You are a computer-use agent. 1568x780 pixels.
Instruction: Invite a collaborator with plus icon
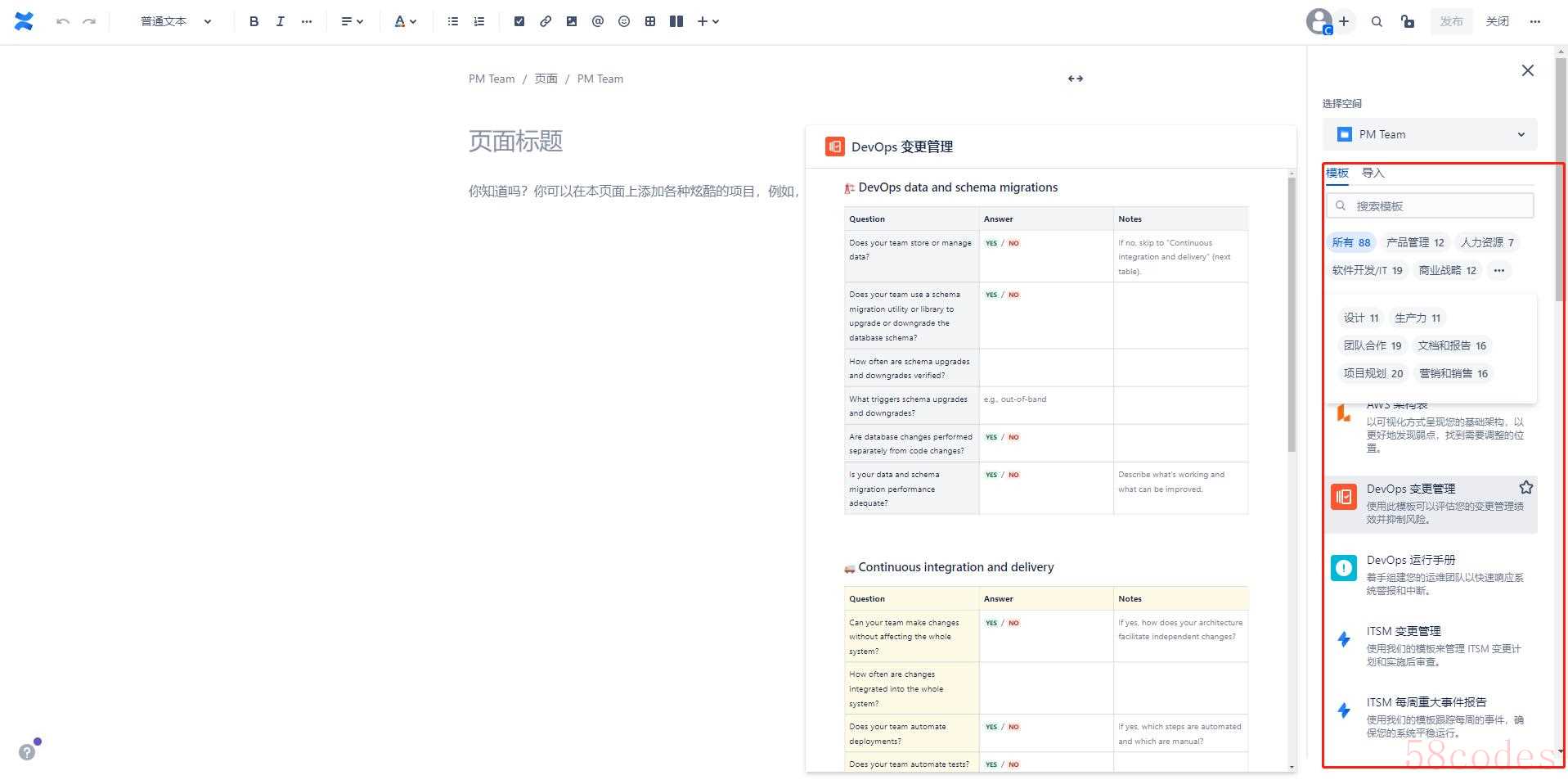[1344, 21]
